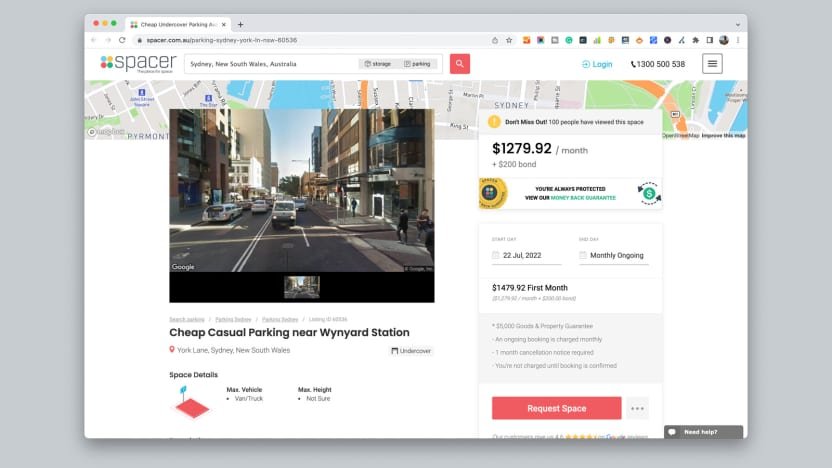Open browser profile avatar
This screenshot has width=832, height=468.
pos(724,40)
